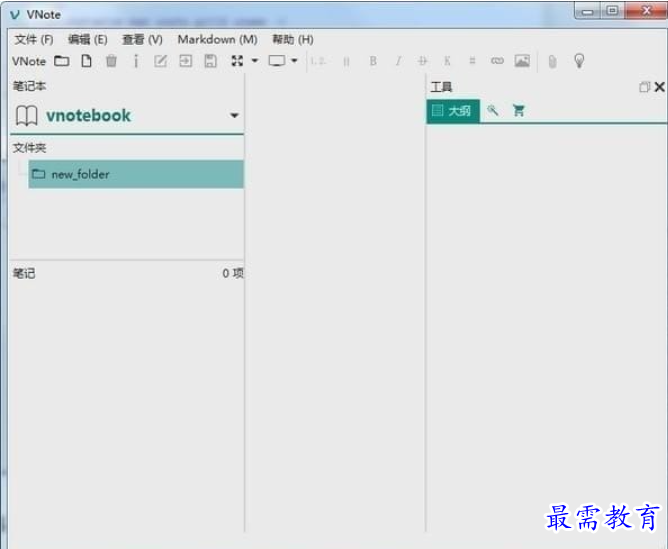Click the edit note pencil icon
This screenshot has height=549, width=668.
point(161,61)
